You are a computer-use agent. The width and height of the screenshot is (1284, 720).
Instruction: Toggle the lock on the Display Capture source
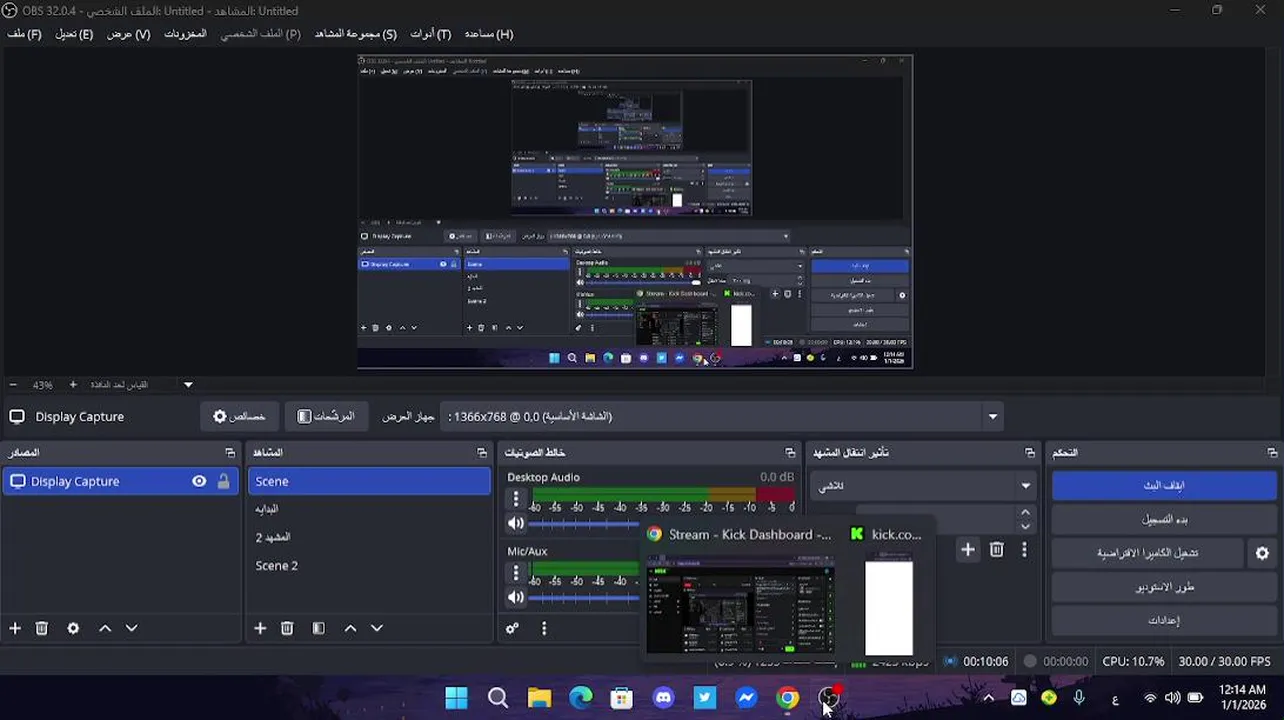[223, 481]
